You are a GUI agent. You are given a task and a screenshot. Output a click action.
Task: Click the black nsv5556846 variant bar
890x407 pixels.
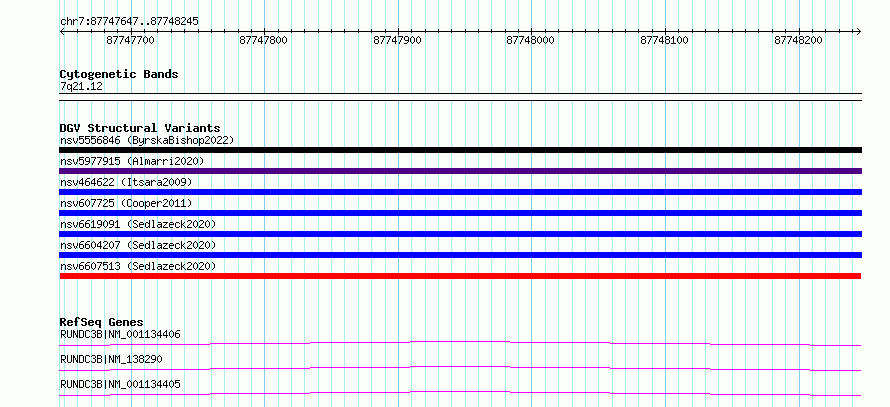click(x=460, y=150)
